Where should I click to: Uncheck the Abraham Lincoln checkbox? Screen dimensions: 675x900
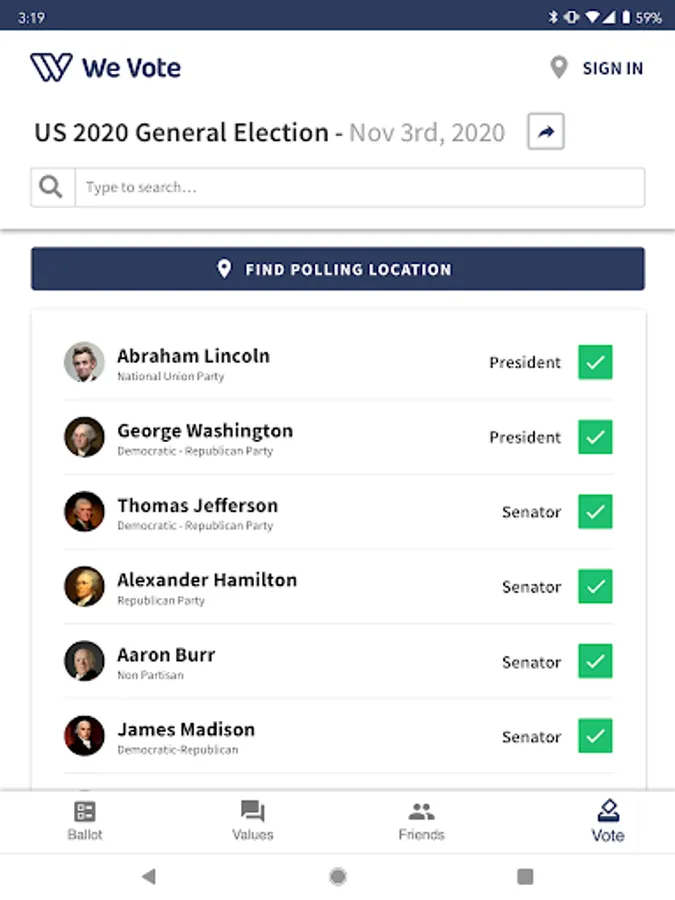(x=595, y=362)
